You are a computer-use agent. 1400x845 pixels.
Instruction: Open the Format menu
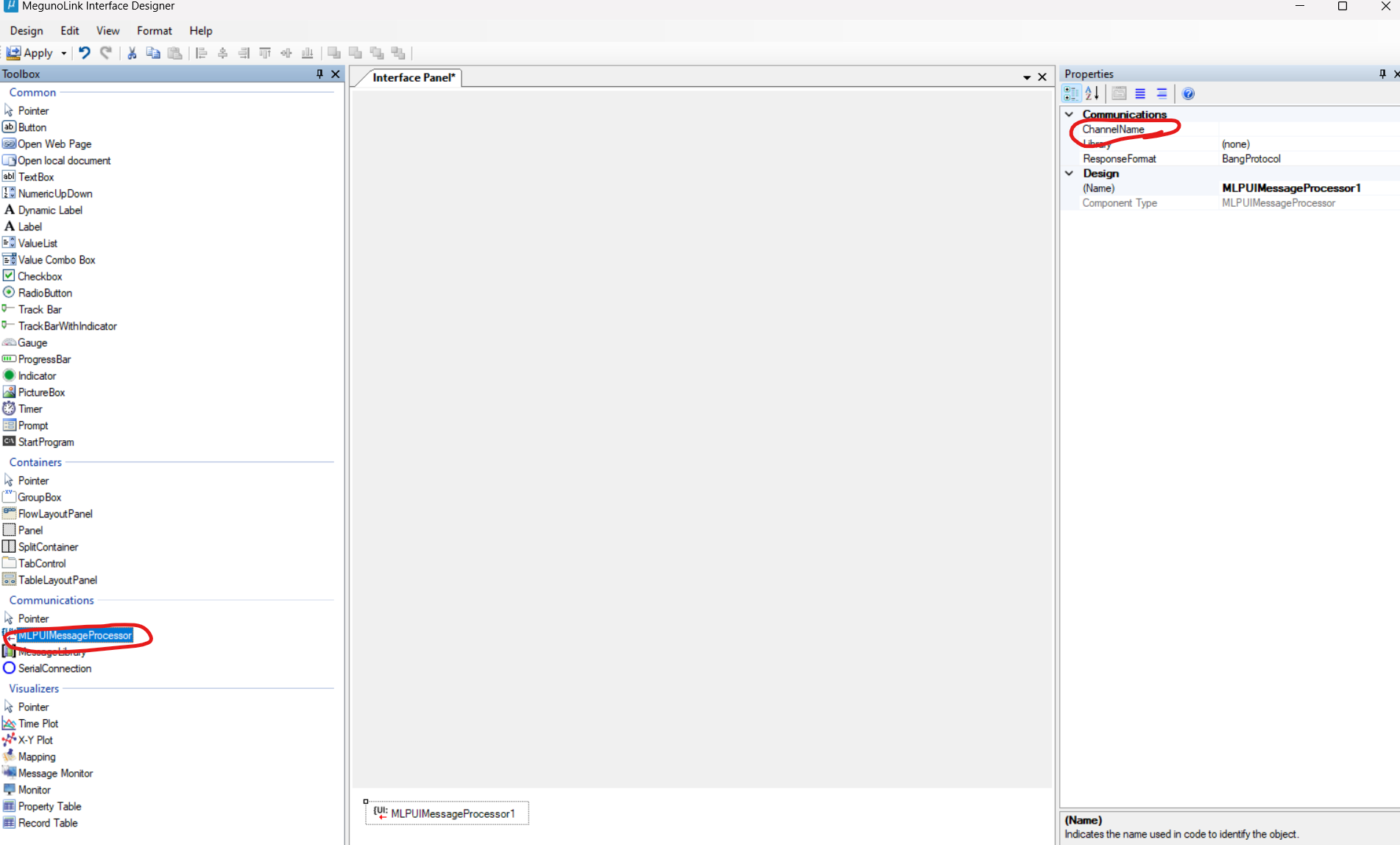click(x=154, y=31)
